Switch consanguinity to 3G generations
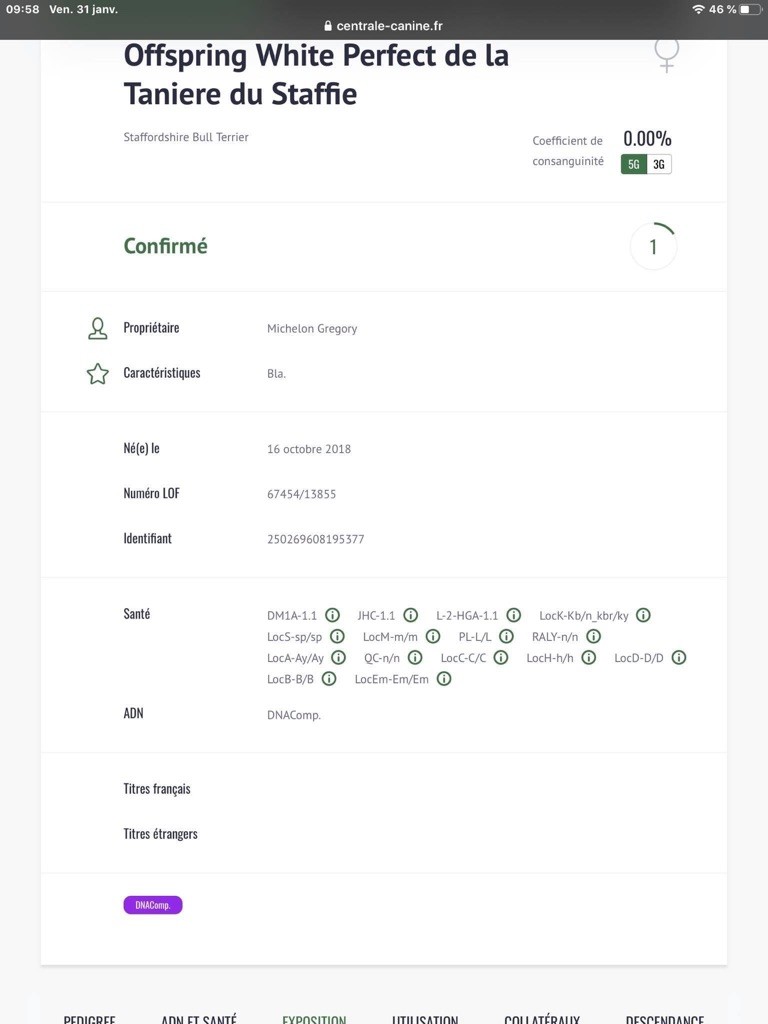 (659, 164)
